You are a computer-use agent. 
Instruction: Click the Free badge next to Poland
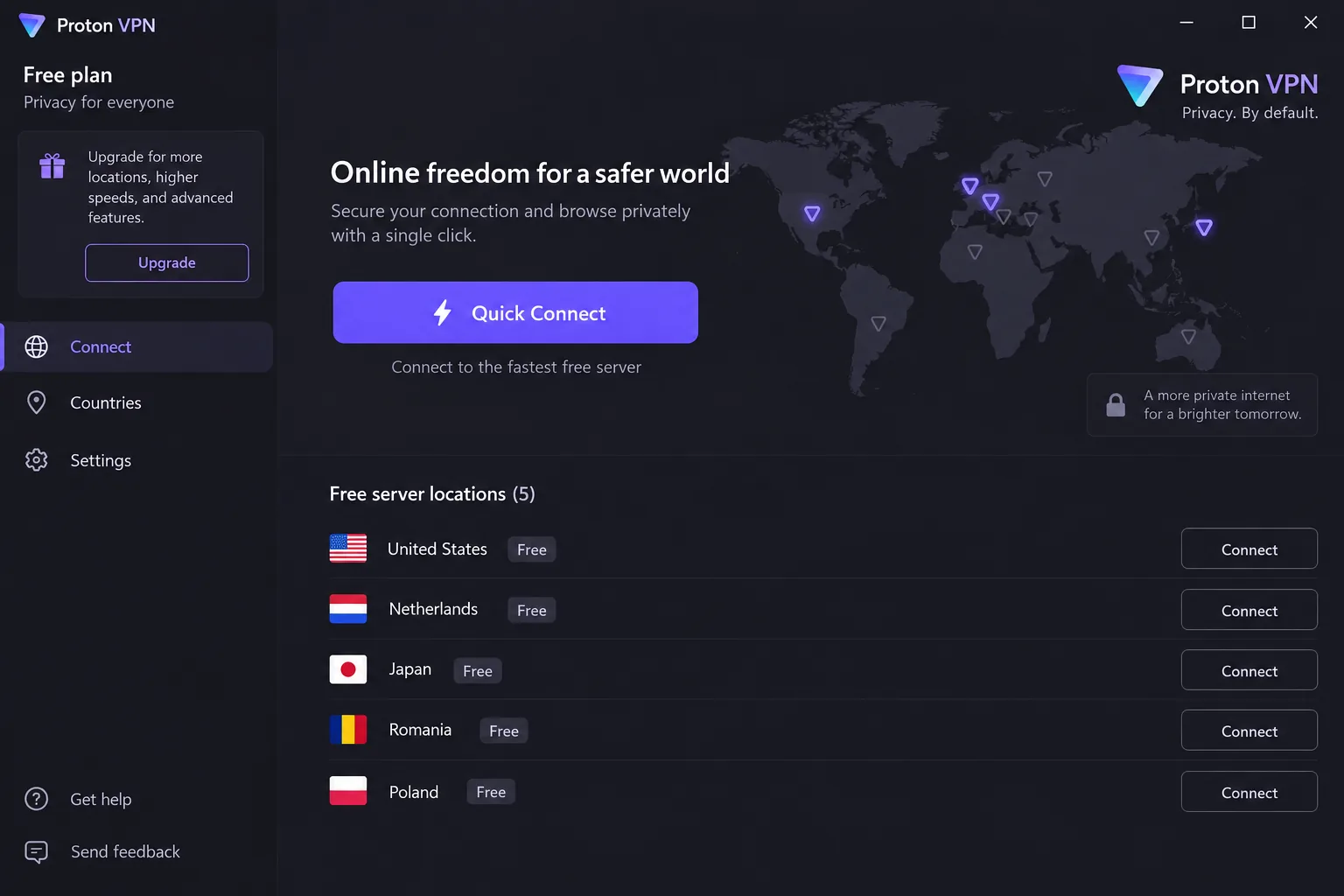pos(491,792)
